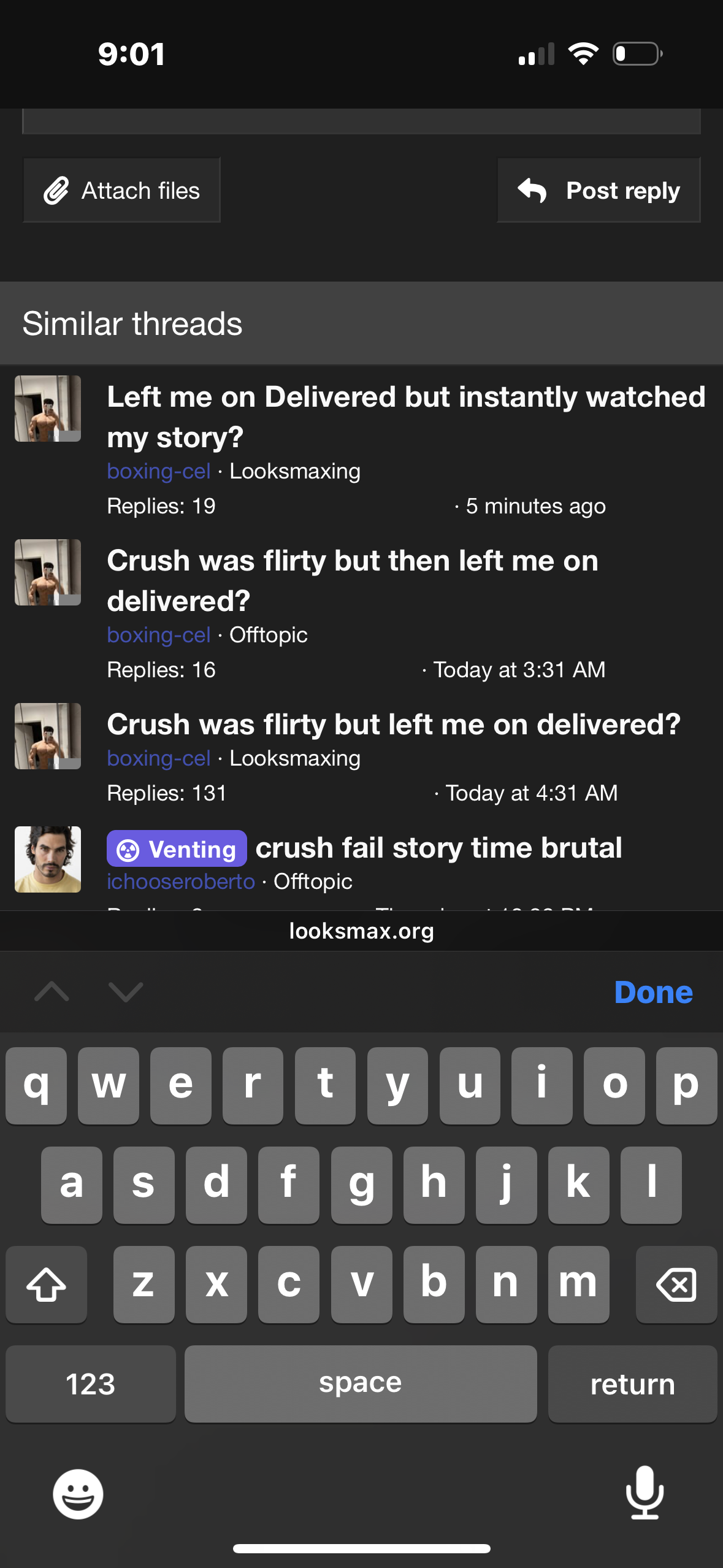Tap the emoji keyboard icon

(x=78, y=1494)
